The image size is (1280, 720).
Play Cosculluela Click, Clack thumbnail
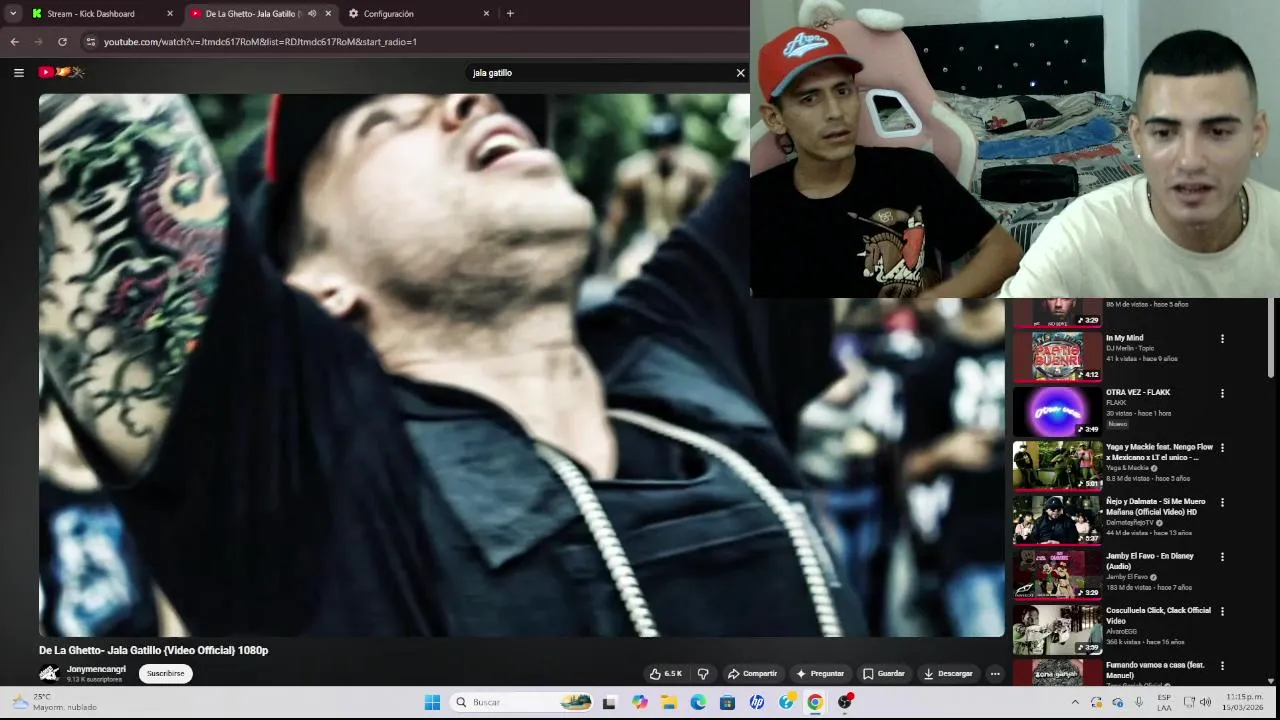tap(1057, 629)
